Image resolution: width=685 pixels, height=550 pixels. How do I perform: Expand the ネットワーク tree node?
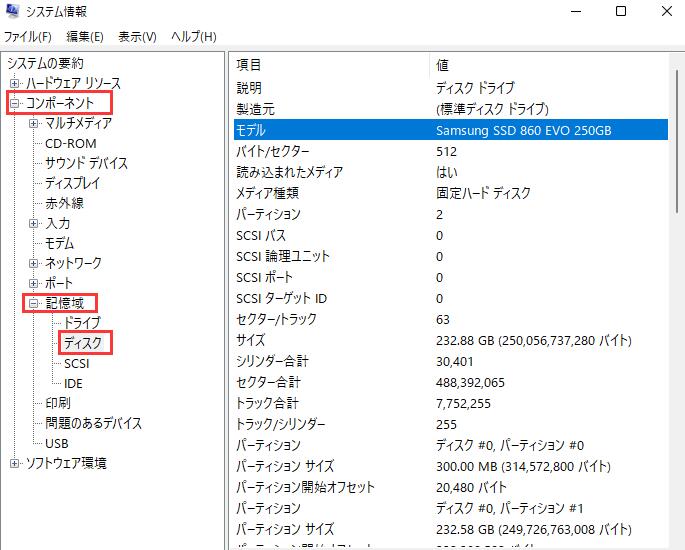34,263
